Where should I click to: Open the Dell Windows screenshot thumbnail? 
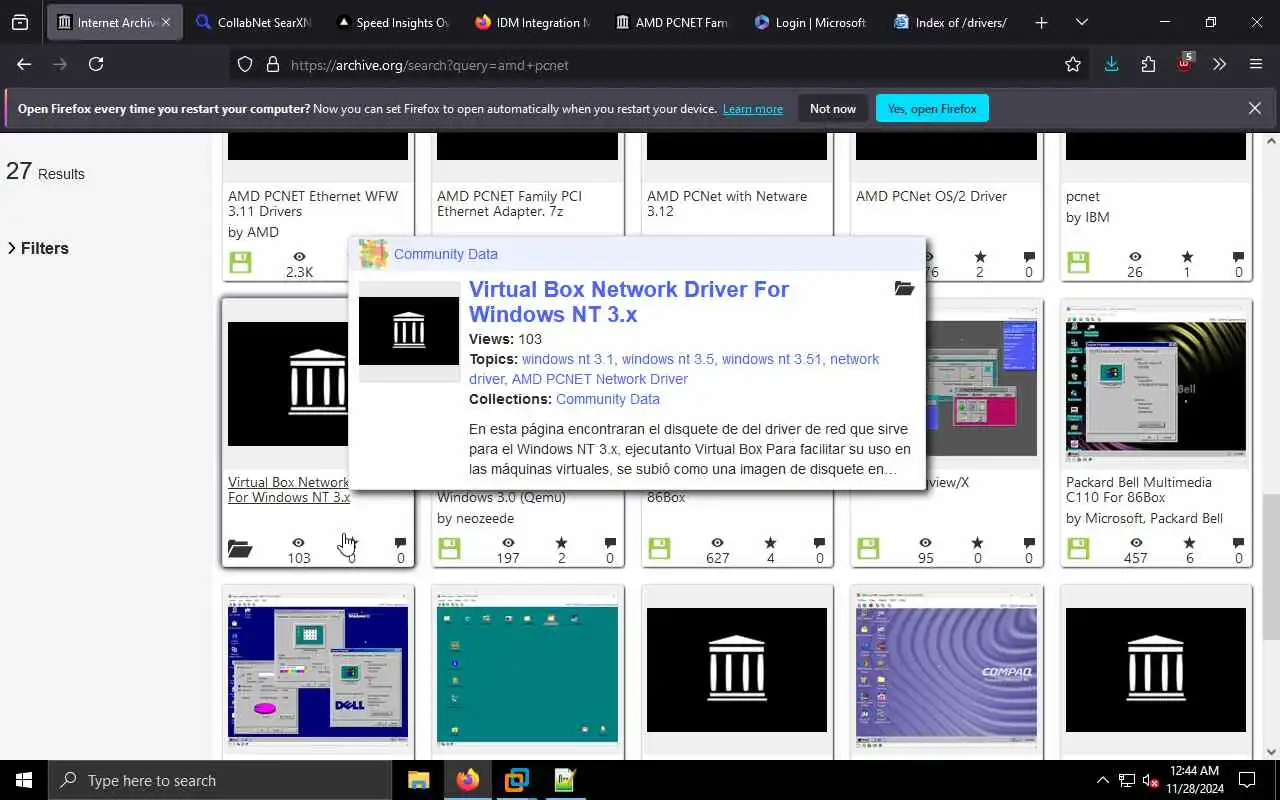(x=318, y=669)
